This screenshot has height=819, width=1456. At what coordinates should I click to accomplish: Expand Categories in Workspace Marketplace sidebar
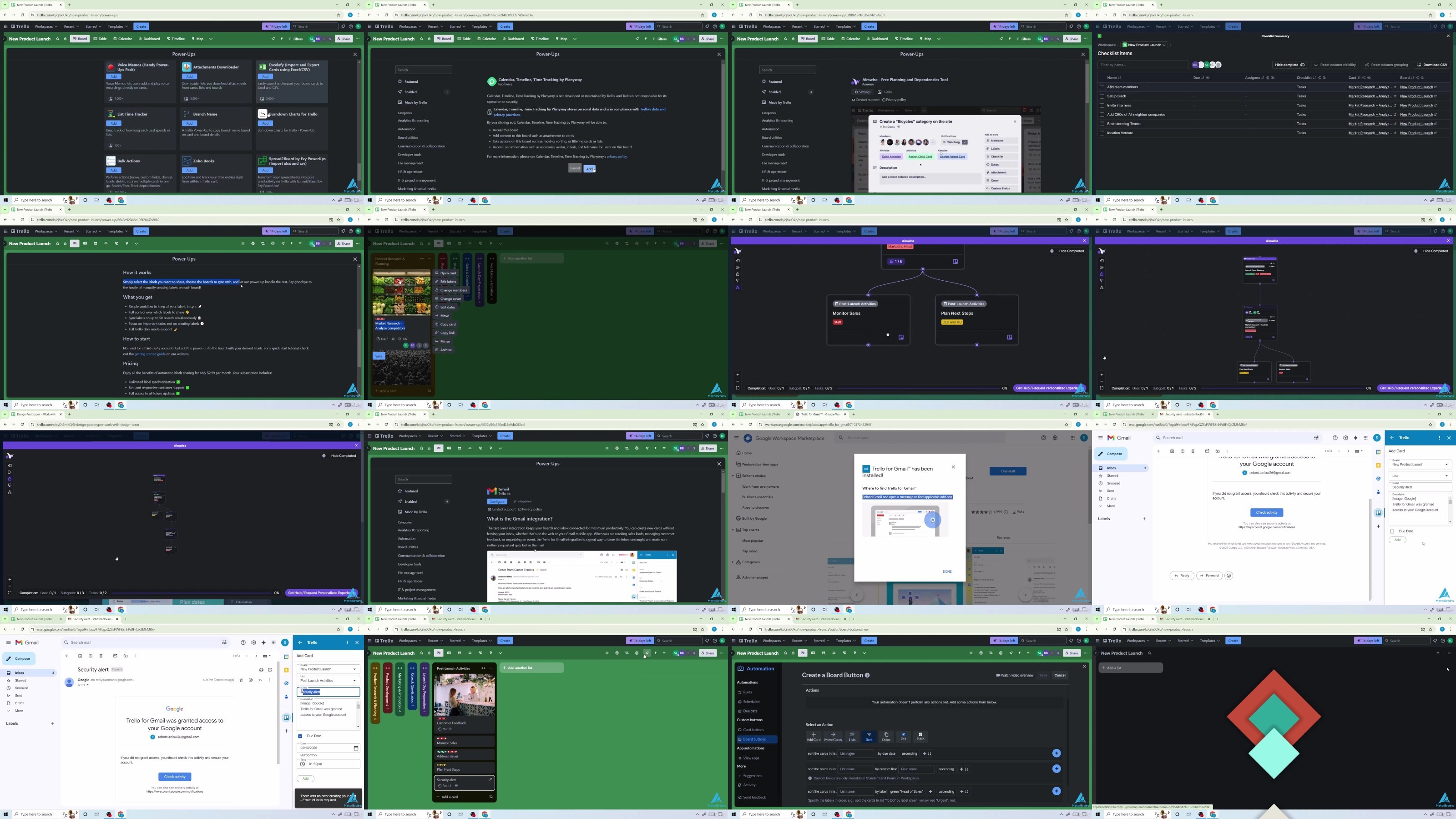point(733,562)
